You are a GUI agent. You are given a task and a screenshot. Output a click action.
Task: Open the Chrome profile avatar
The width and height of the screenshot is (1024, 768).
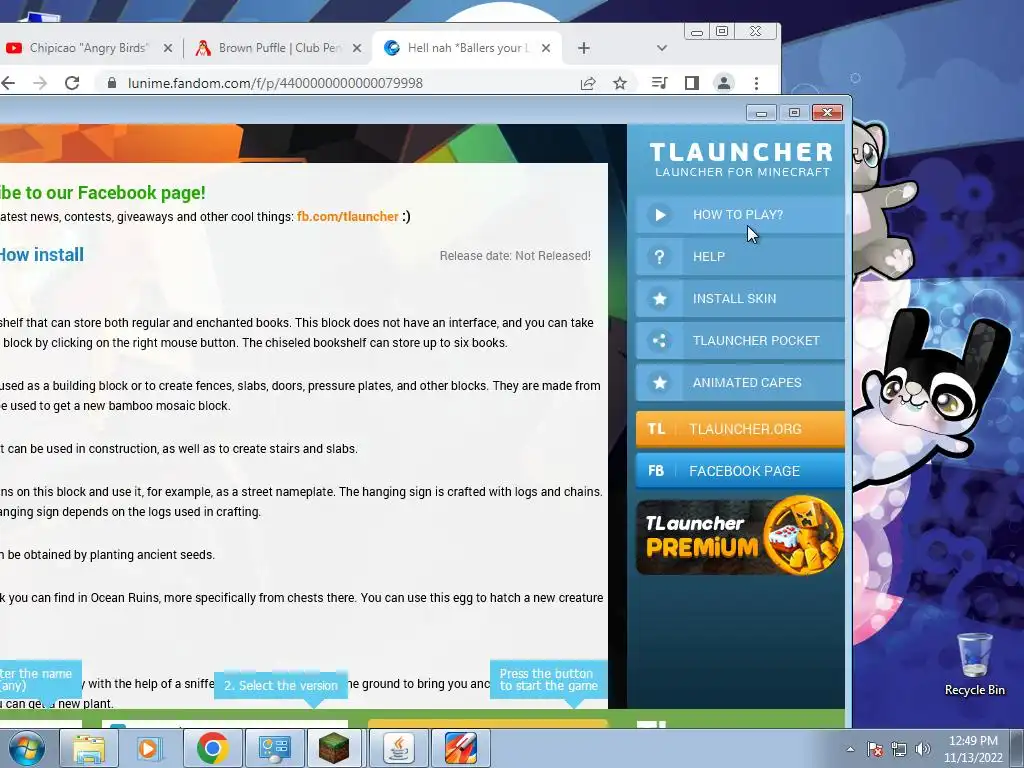click(x=724, y=83)
